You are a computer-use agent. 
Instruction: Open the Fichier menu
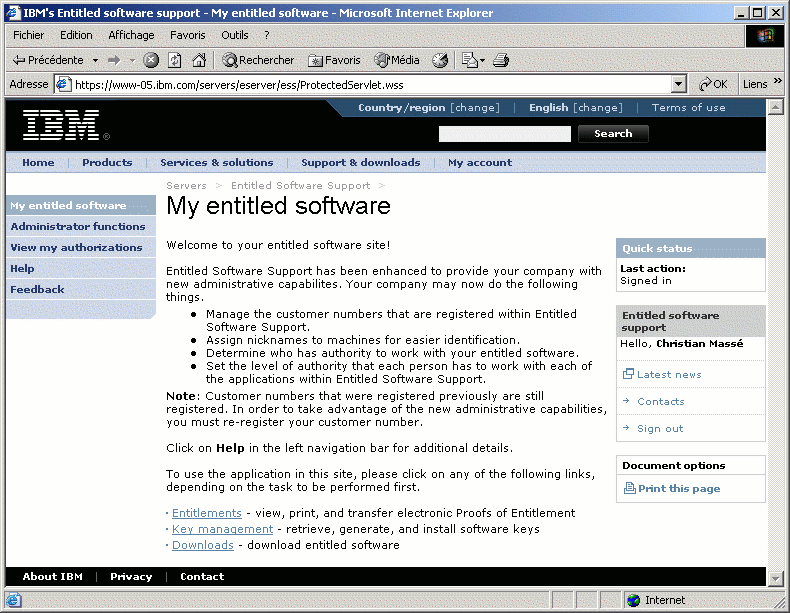[x=28, y=35]
